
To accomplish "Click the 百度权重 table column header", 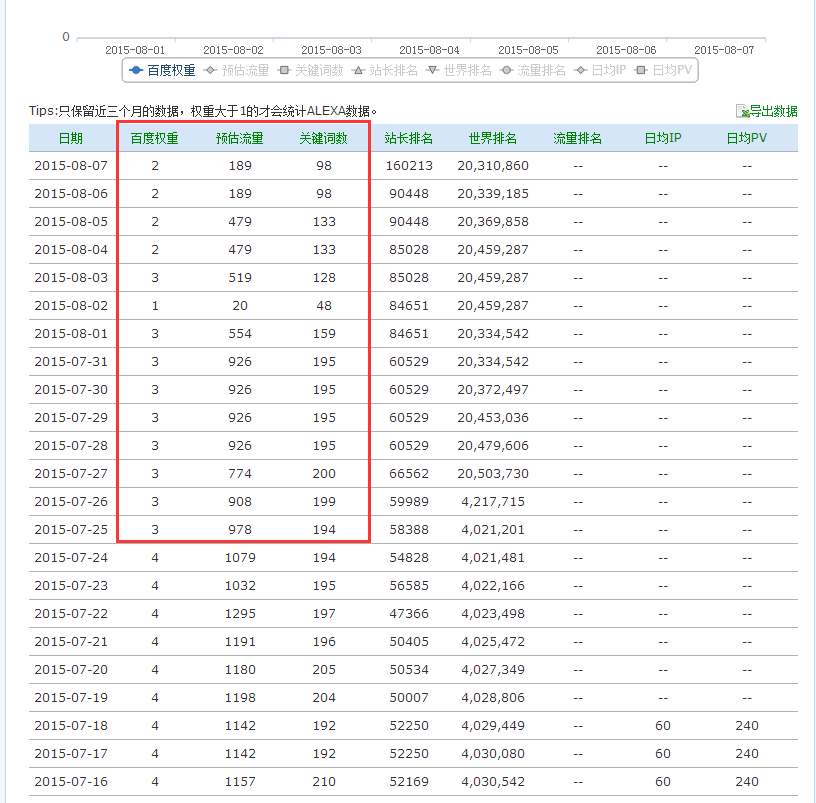I will (x=155, y=138).
